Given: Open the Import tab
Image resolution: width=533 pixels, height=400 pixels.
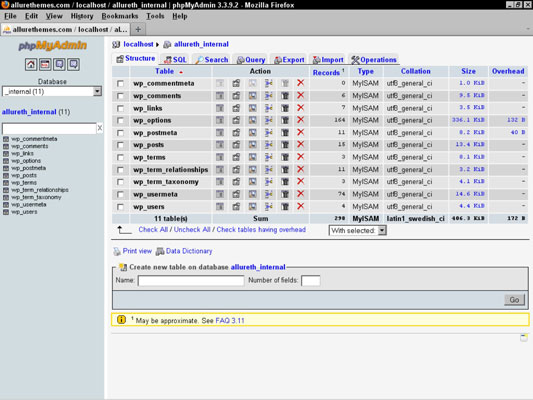Looking at the screenshot, I should click(328, 60).
